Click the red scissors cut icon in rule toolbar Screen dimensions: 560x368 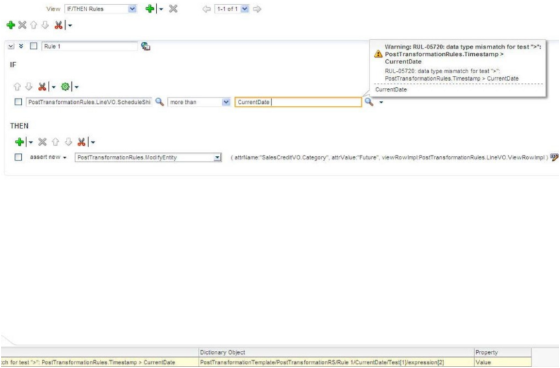pos(58,25)
